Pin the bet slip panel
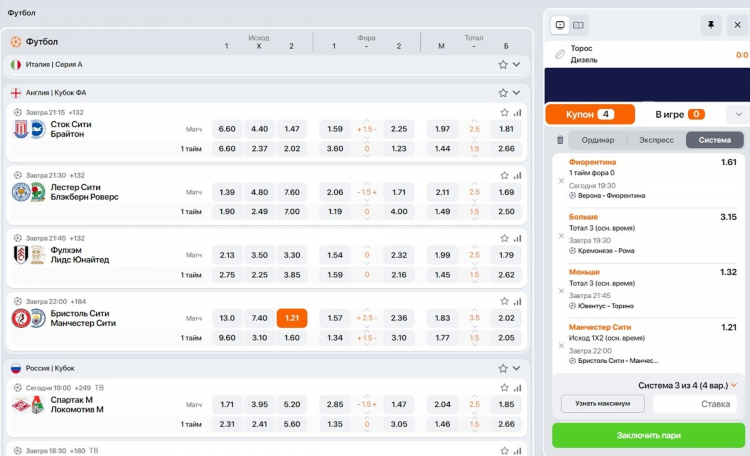The image size is (750, 456). click(x=711, y=25)
